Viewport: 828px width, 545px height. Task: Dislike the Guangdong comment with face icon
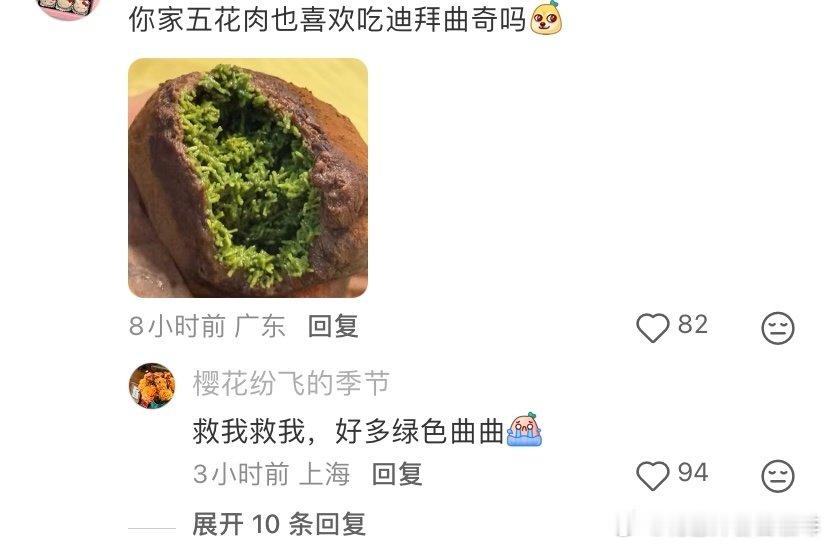[777, 328]
